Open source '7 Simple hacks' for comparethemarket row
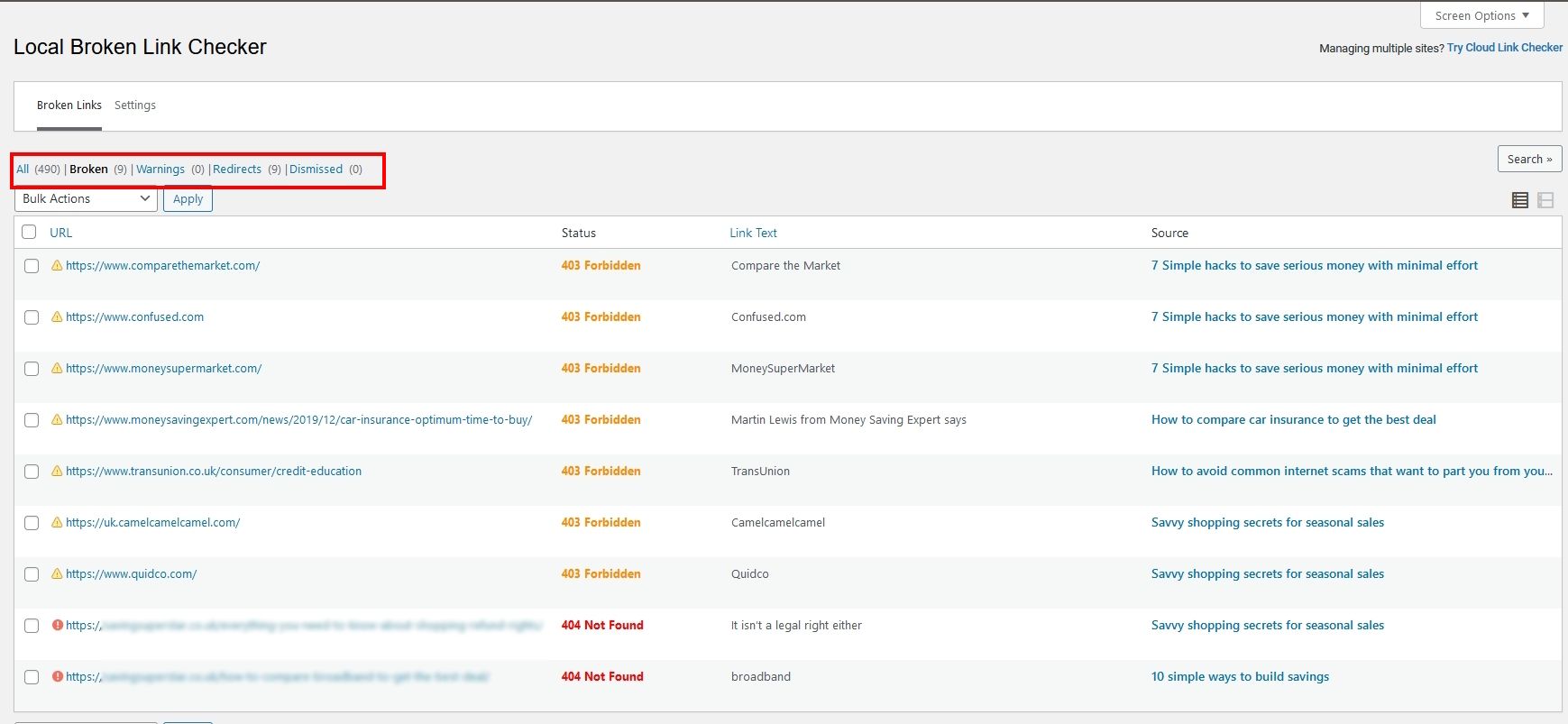This screenshot has height=724, width=1568. (1315, 266)
